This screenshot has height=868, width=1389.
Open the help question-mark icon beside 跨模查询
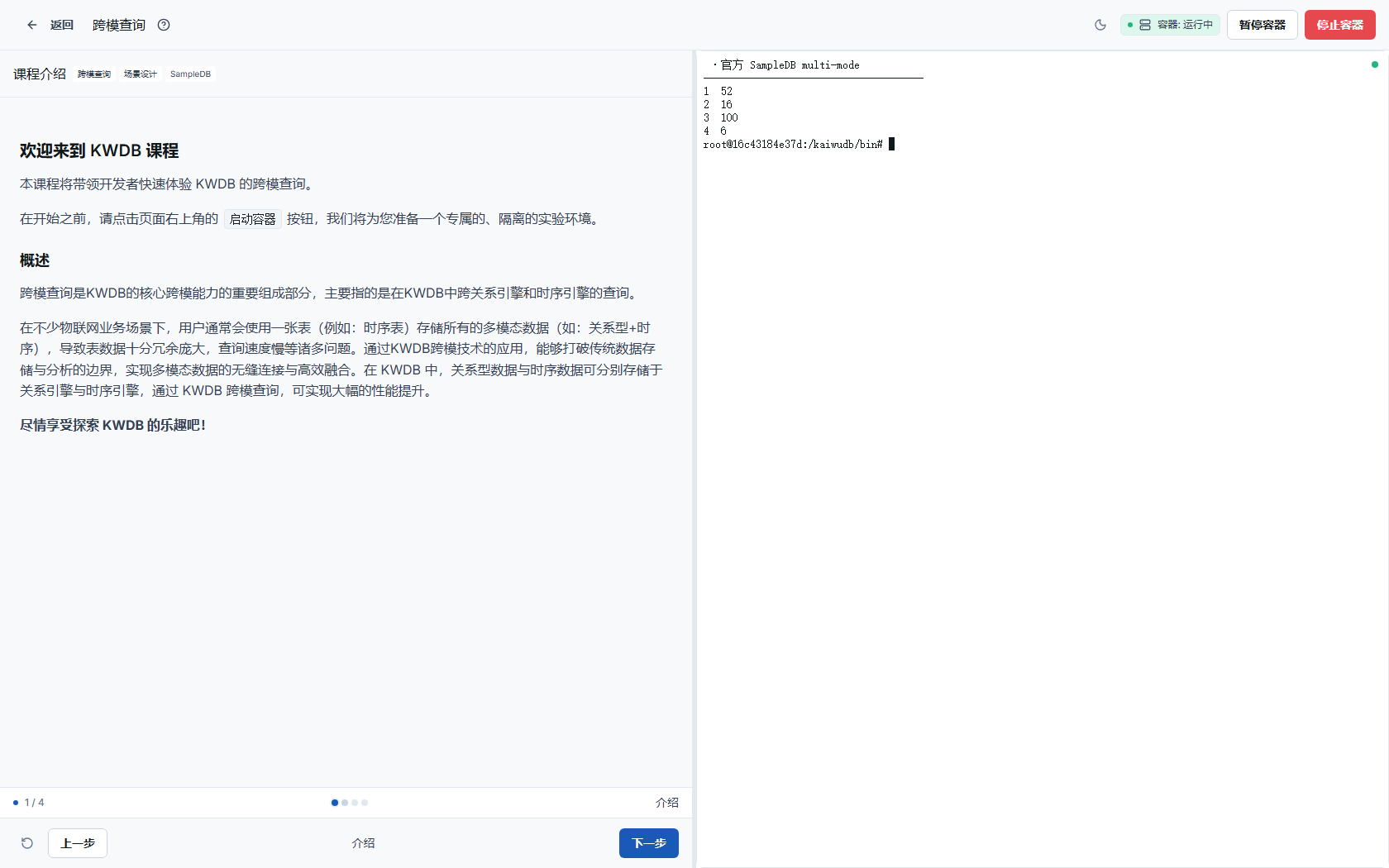tap(164, 25)
